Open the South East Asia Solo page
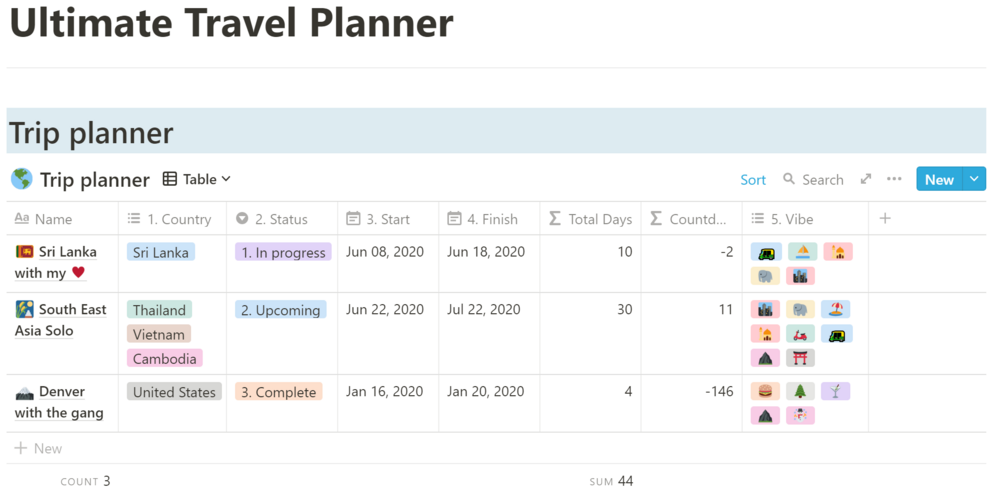Image resolution: width=1005 pixels, height=503 pixels. pos(72,310)
